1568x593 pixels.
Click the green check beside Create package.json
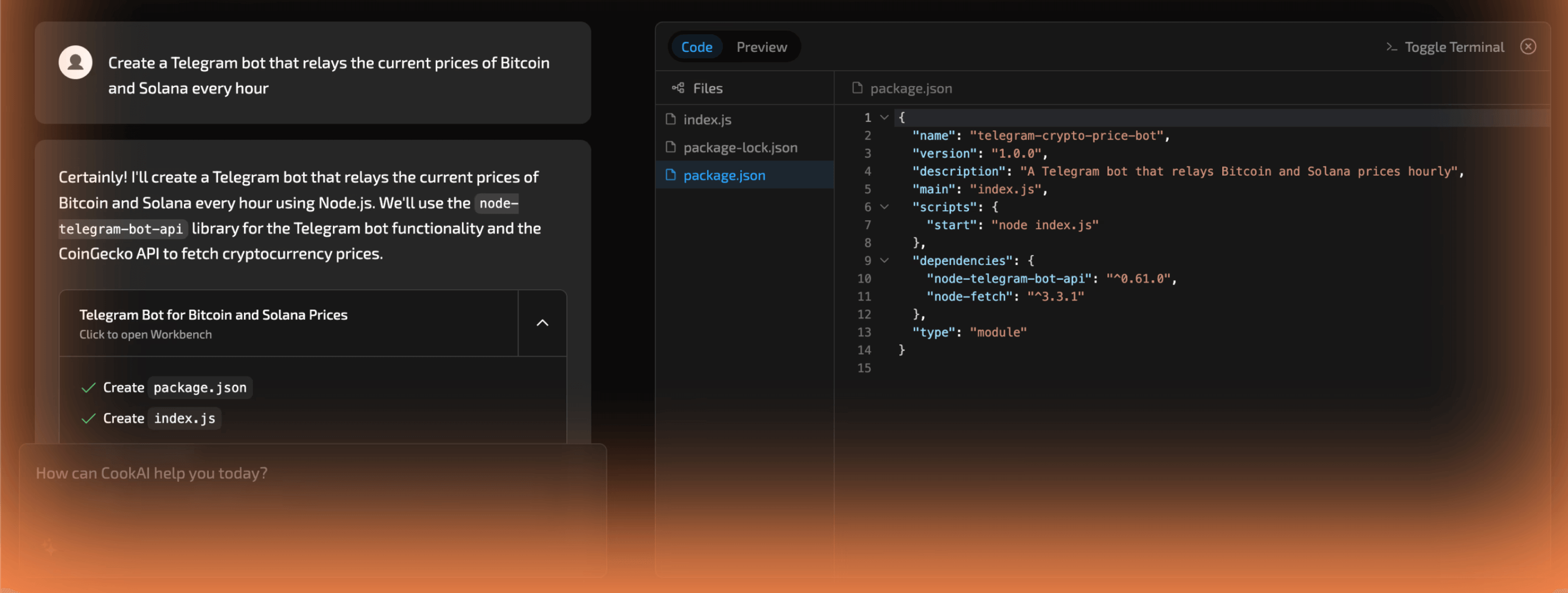(88, 388)
